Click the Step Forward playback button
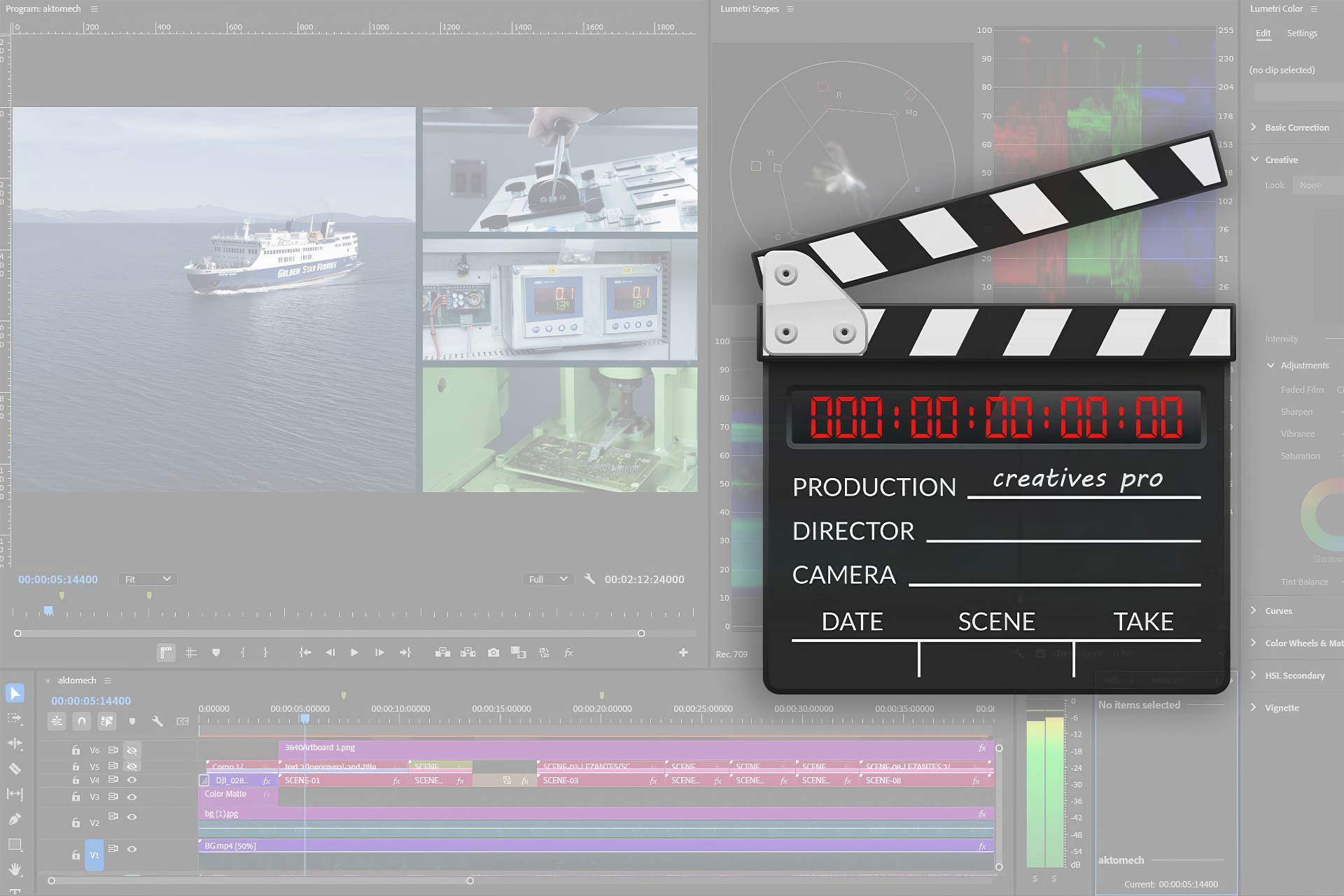This screenshot has height=896, width=1344. point(379,652)
